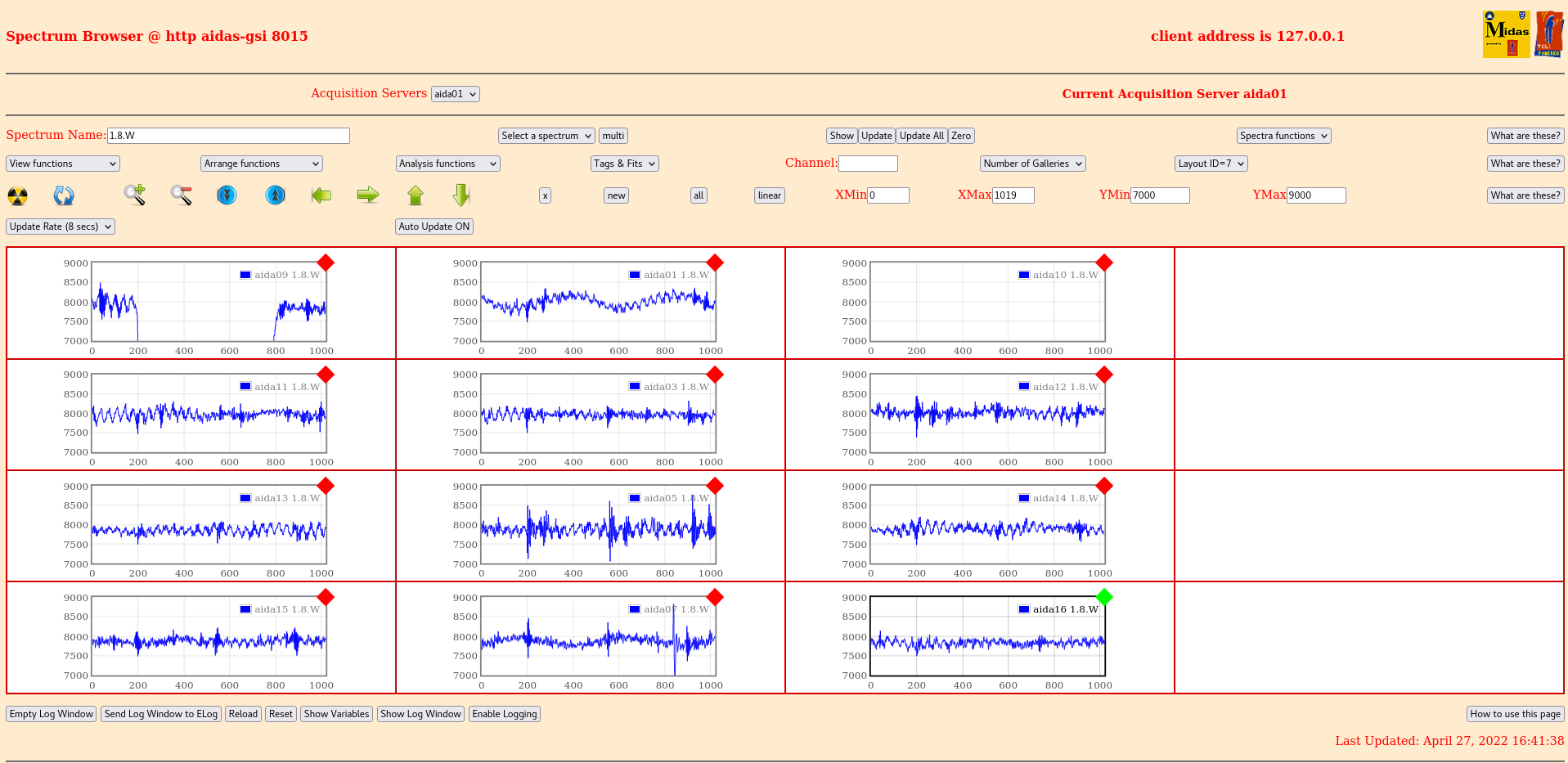Open the Analysis functions menu

tap(447, 164)
